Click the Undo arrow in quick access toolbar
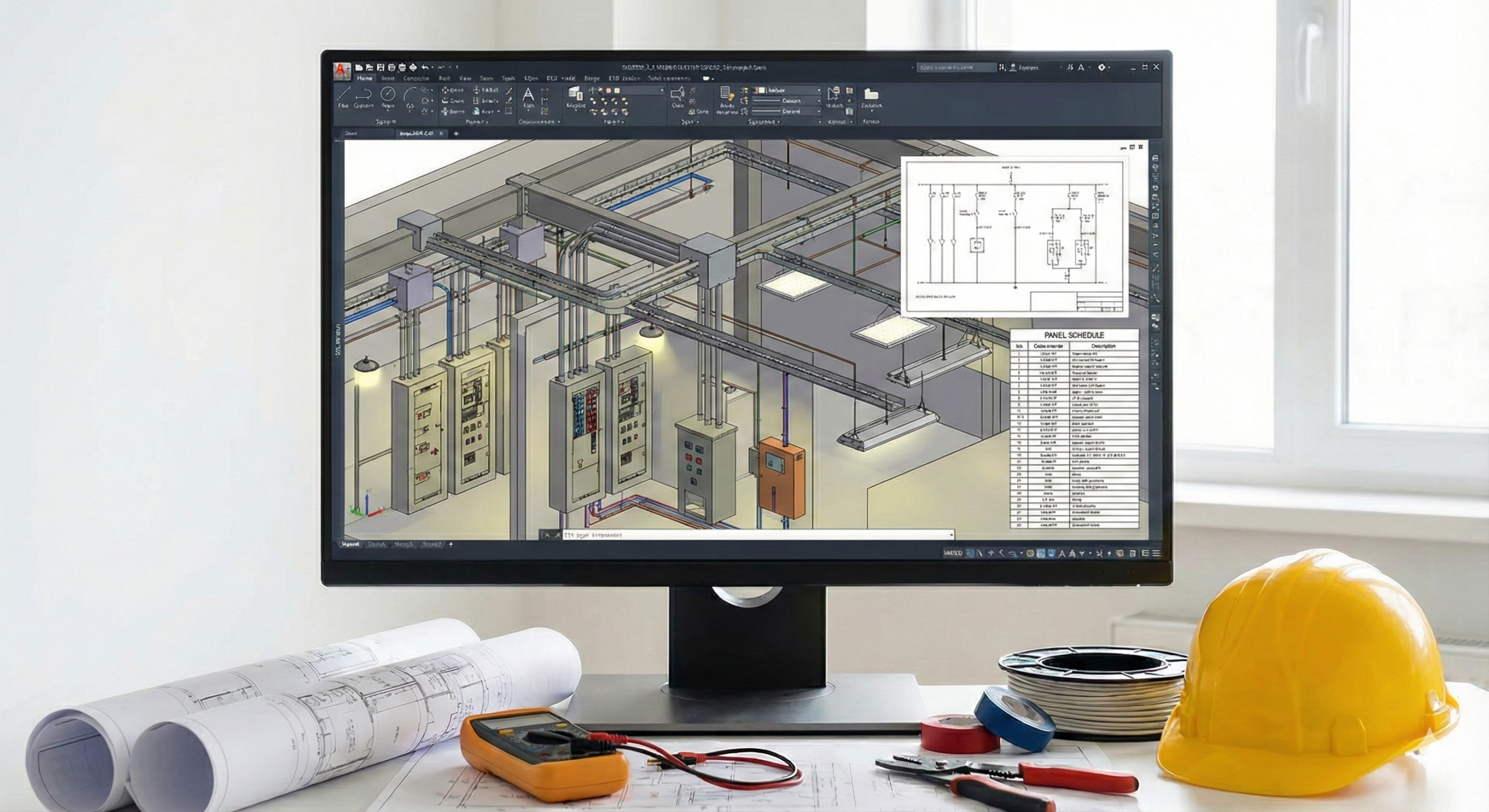Screen dimensions: 1489x812 425,67
